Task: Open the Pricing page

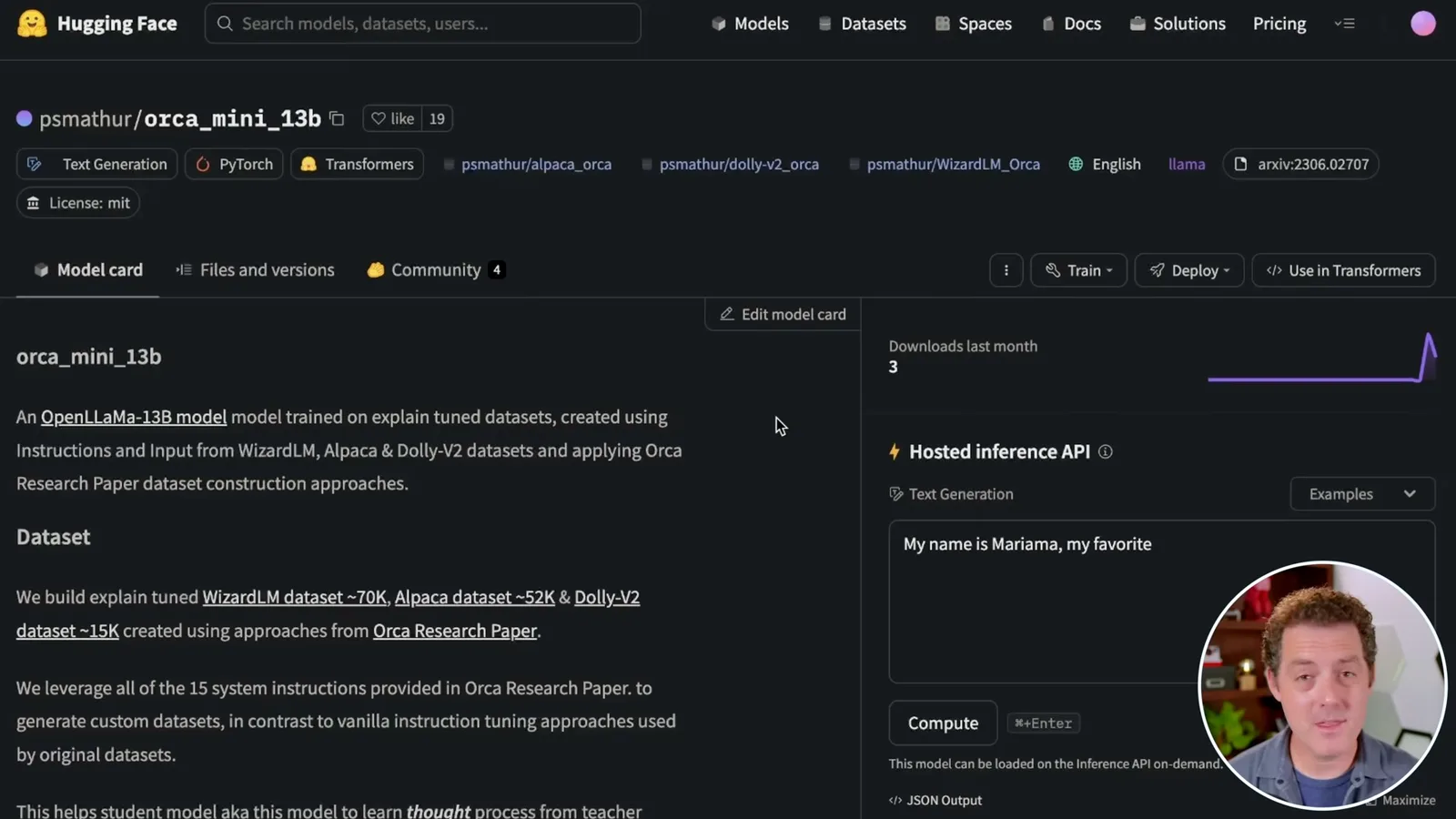Action: pos(1279,24)
